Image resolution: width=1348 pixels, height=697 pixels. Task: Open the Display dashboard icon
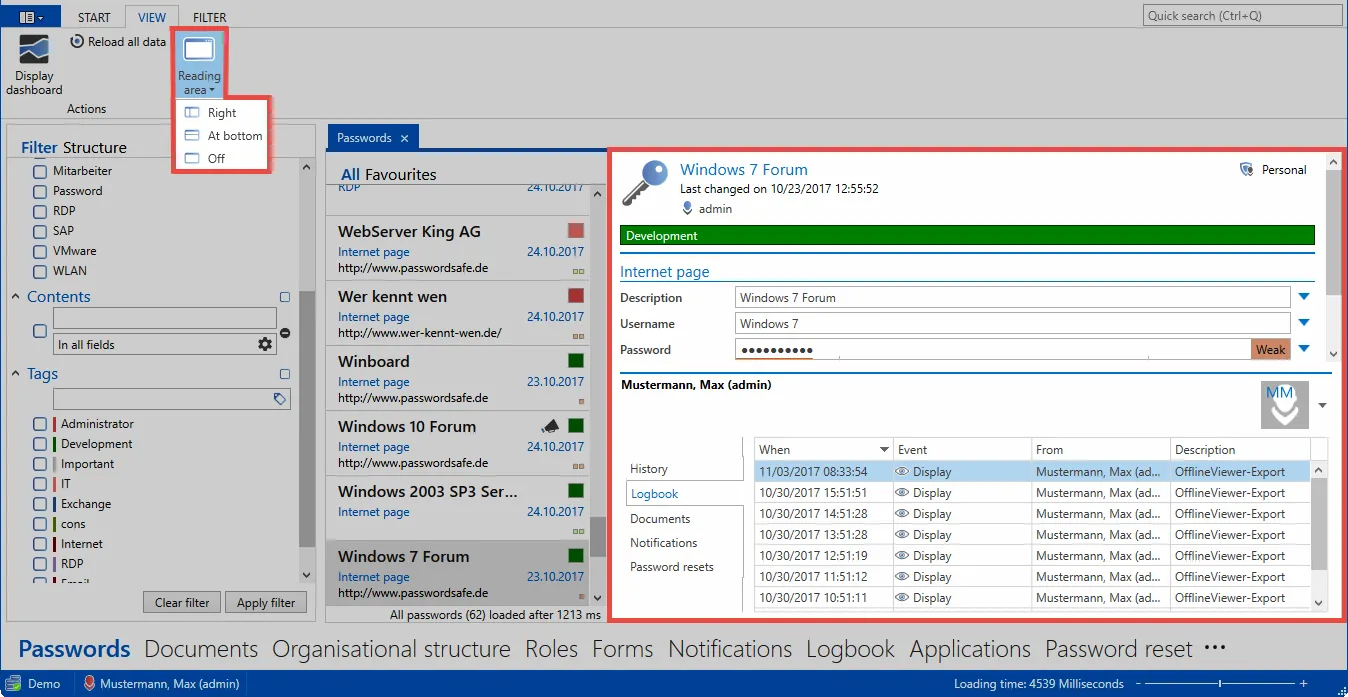point(34,49)
